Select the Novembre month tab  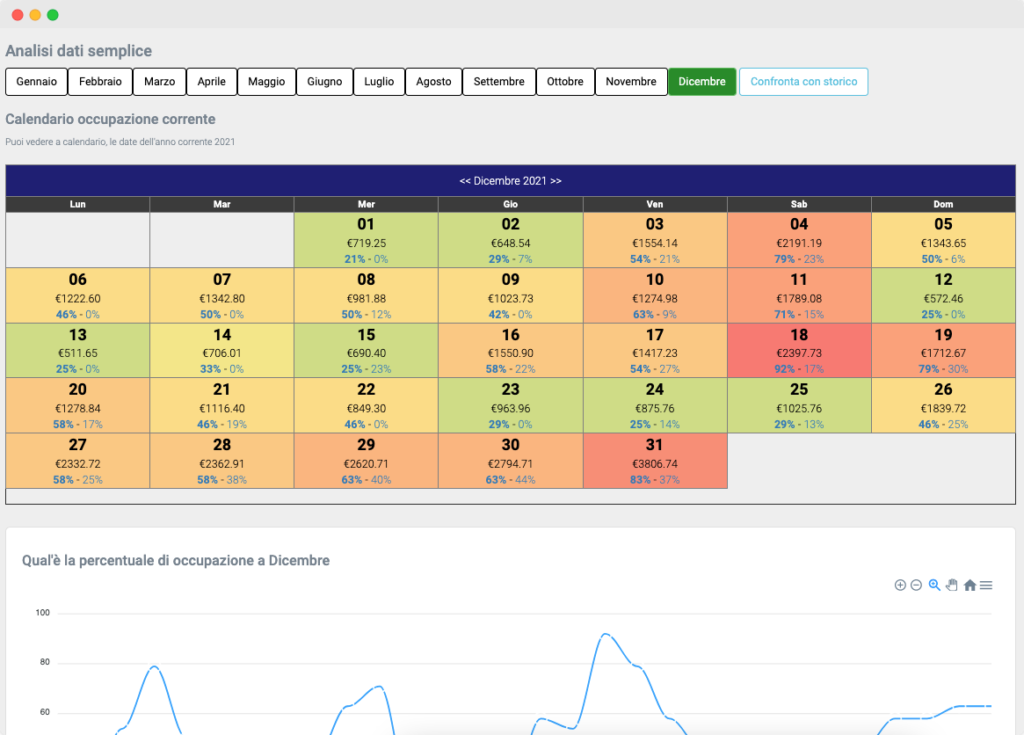click(631, 82)
